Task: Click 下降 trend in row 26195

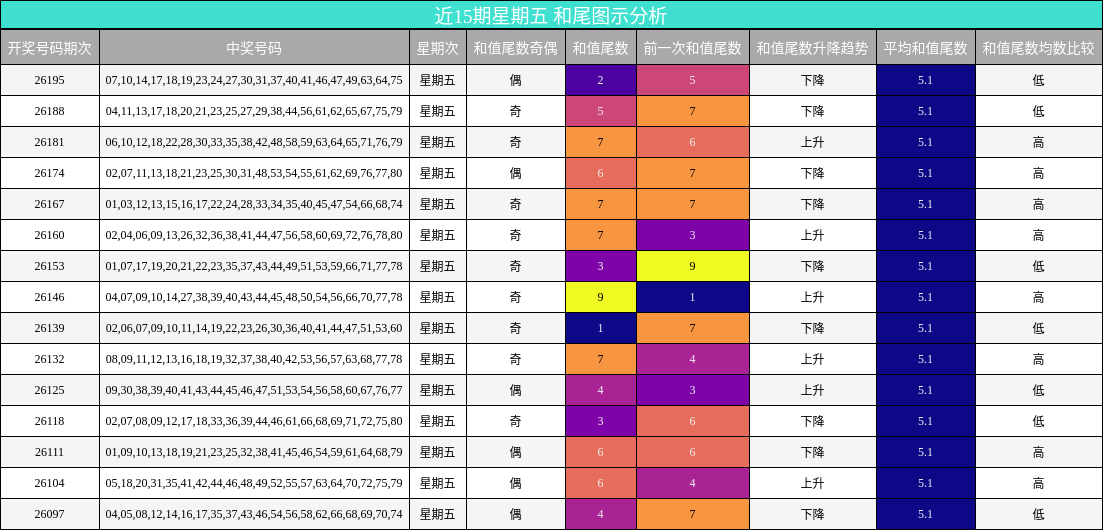Action: (812, 80)
